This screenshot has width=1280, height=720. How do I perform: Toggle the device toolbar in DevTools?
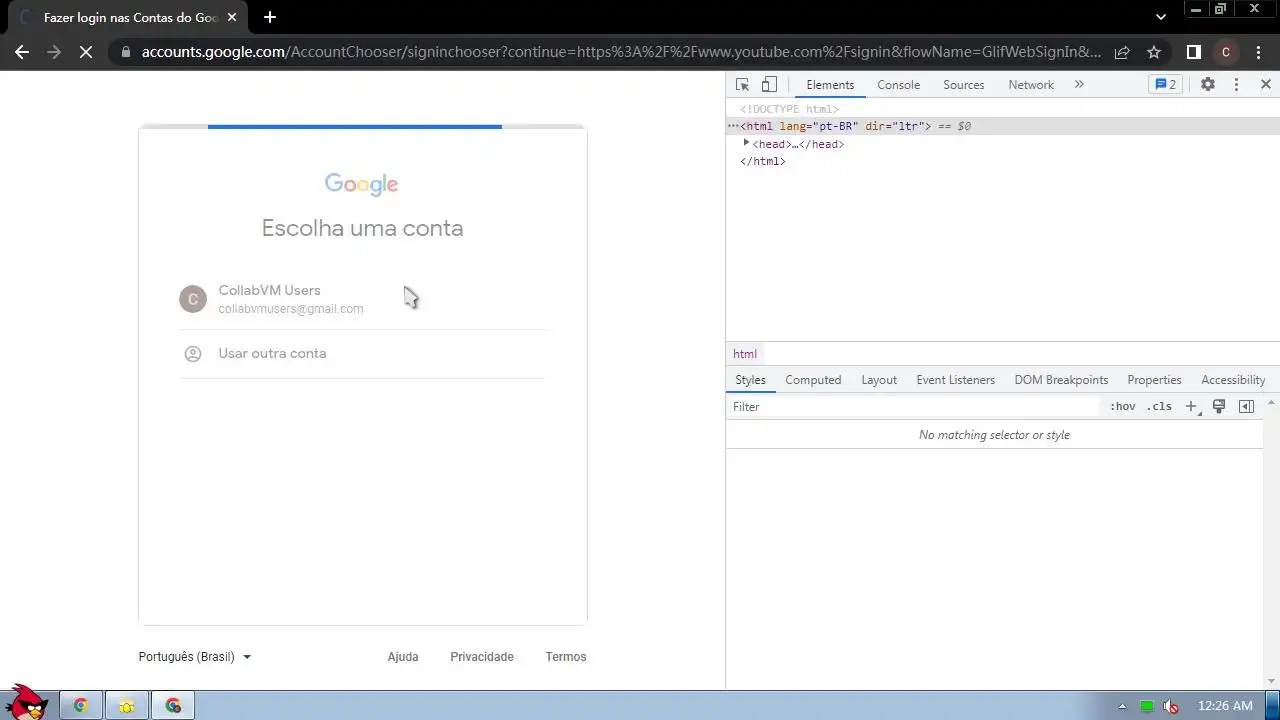coord(769,85)
